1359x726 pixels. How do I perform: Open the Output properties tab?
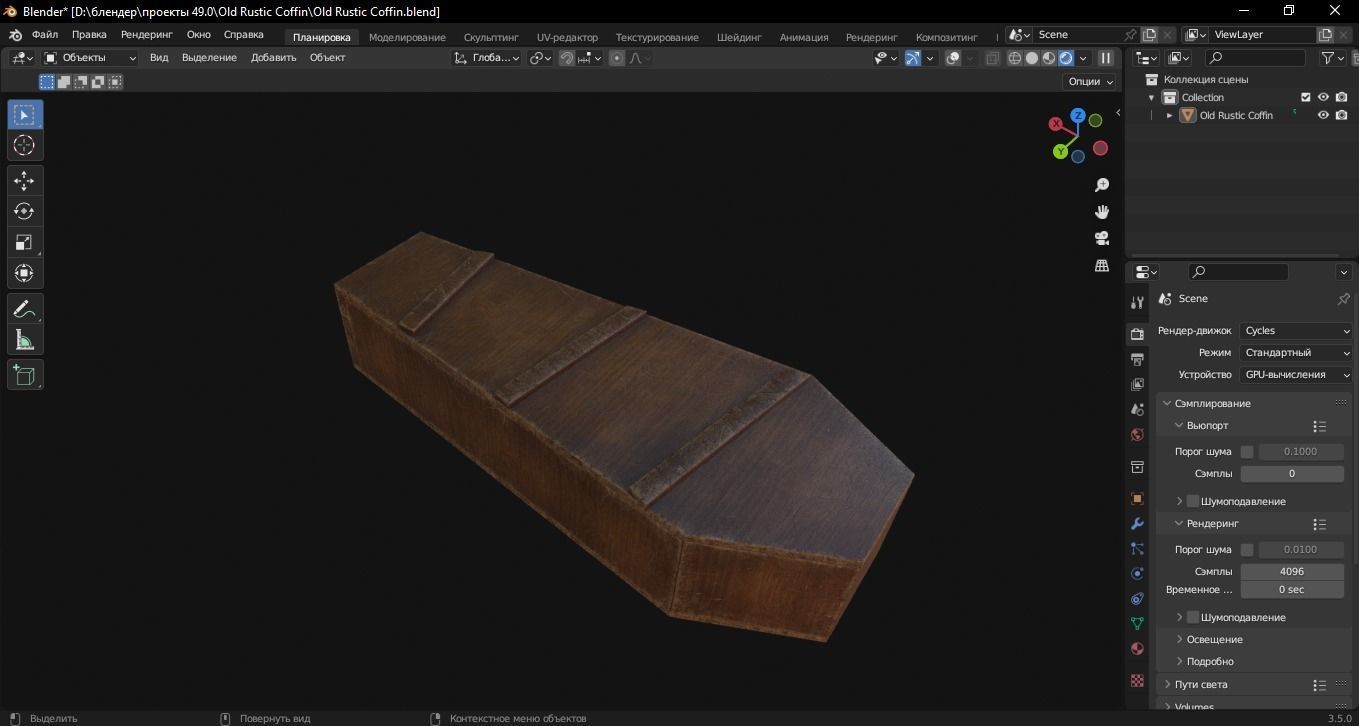click(1137, 359)
